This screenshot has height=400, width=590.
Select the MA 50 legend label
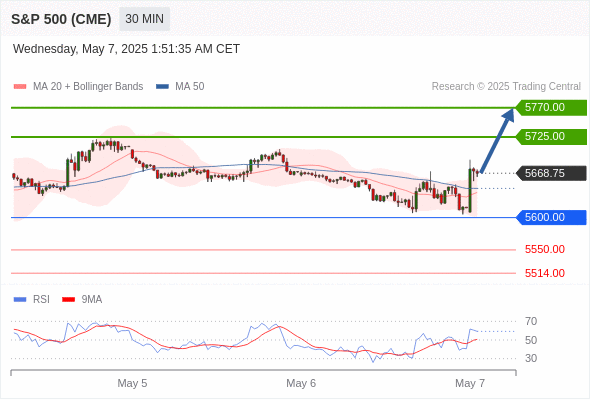point(190,87)
